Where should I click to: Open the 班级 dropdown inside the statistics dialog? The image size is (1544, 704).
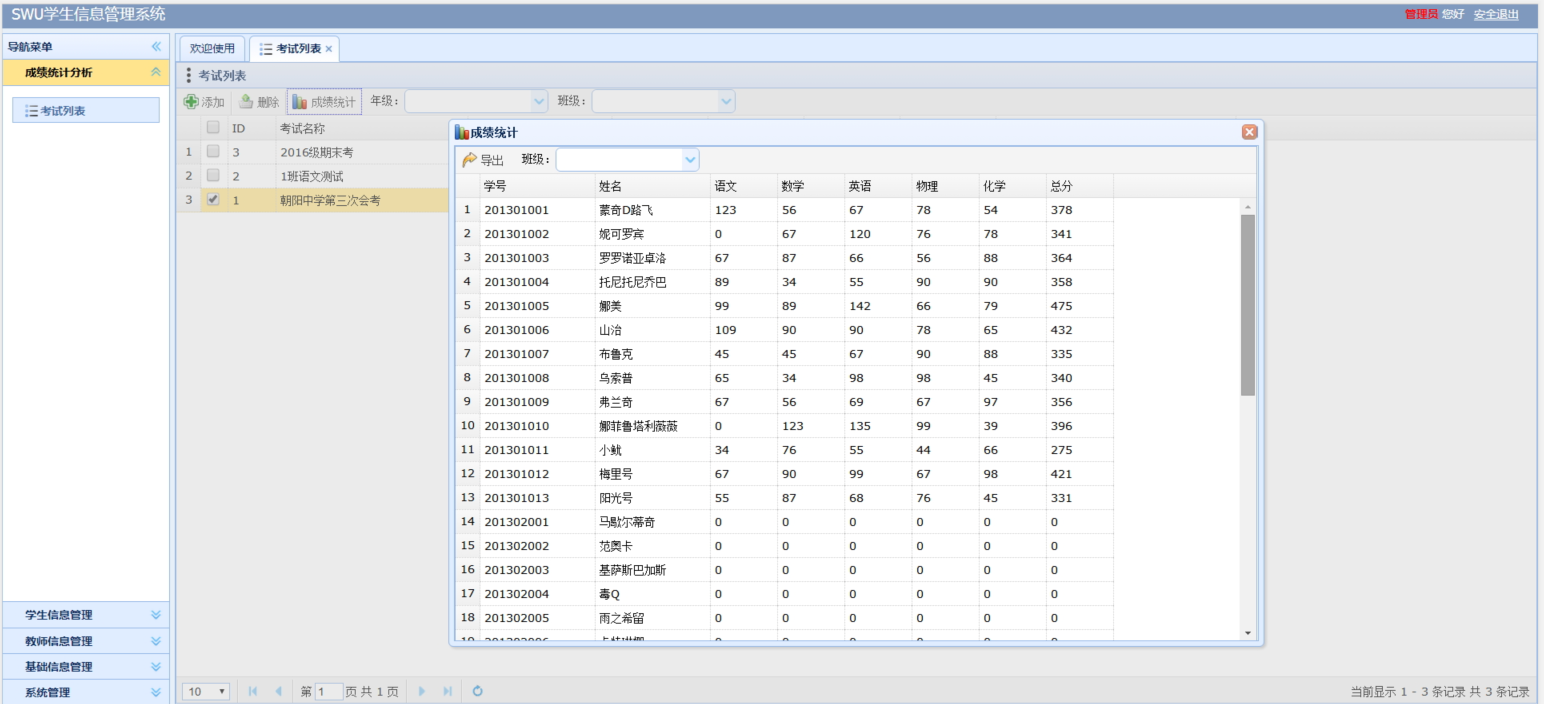tap(690, 160)
